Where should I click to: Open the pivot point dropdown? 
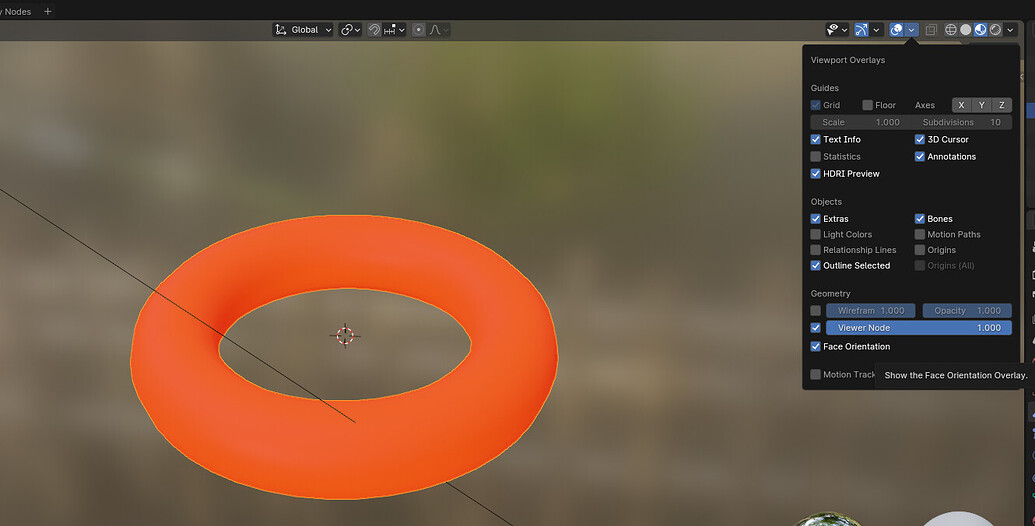[350, 30]
